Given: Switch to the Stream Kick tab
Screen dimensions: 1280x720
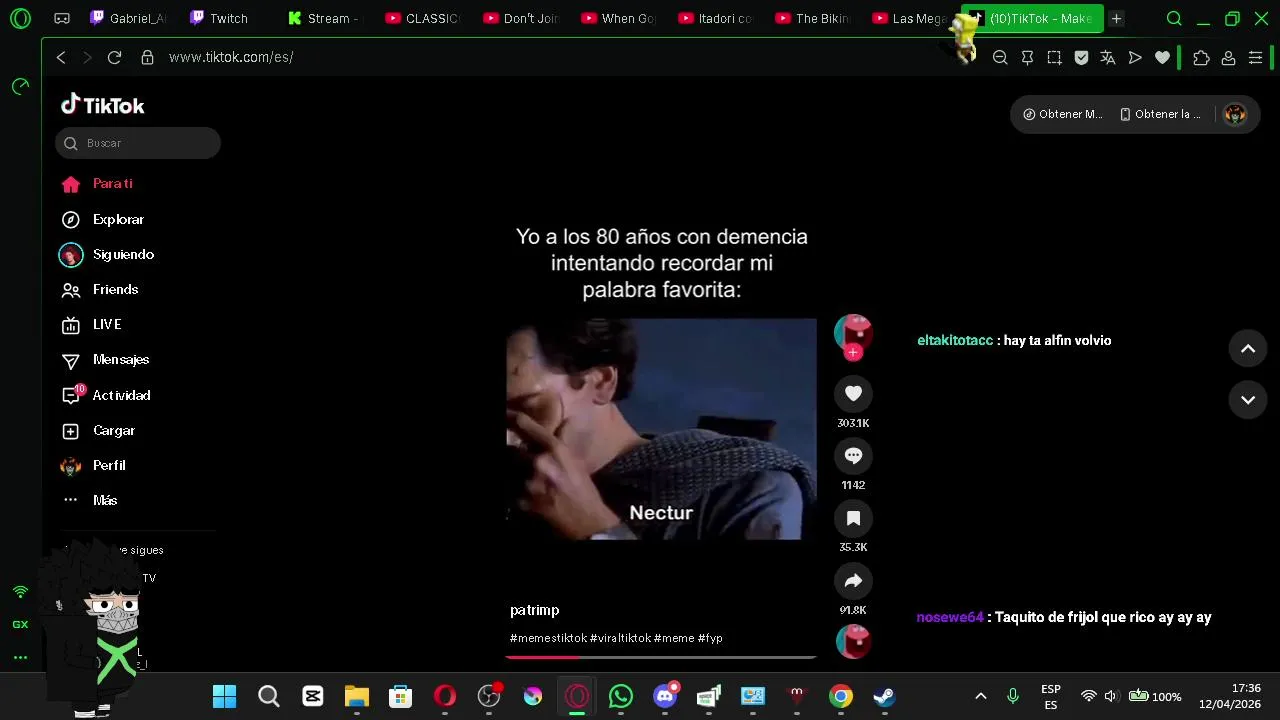Looking at the screenshot, I should 324,18.
